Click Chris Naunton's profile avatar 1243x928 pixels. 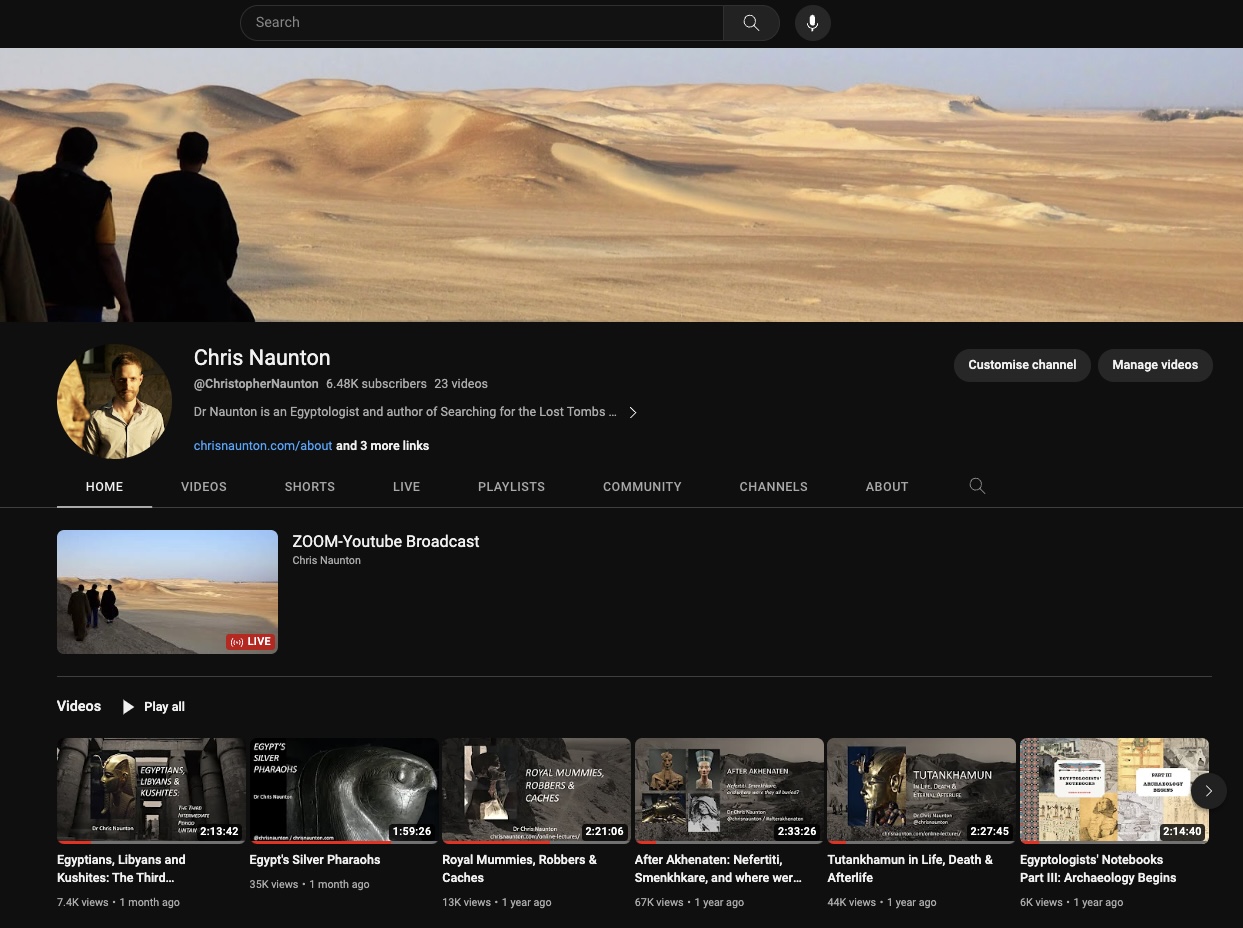[x=115, y=402]
